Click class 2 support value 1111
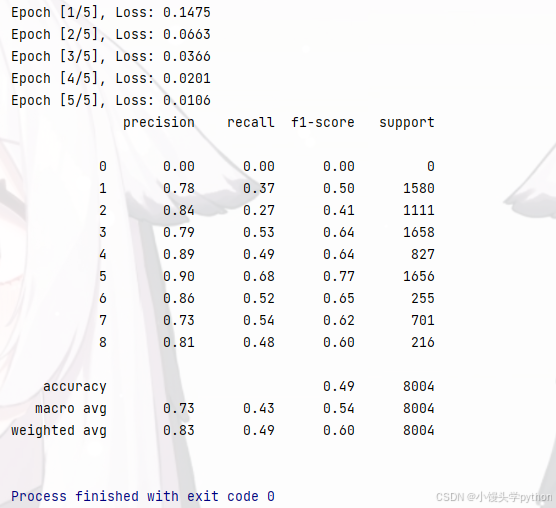 [419, 211]
